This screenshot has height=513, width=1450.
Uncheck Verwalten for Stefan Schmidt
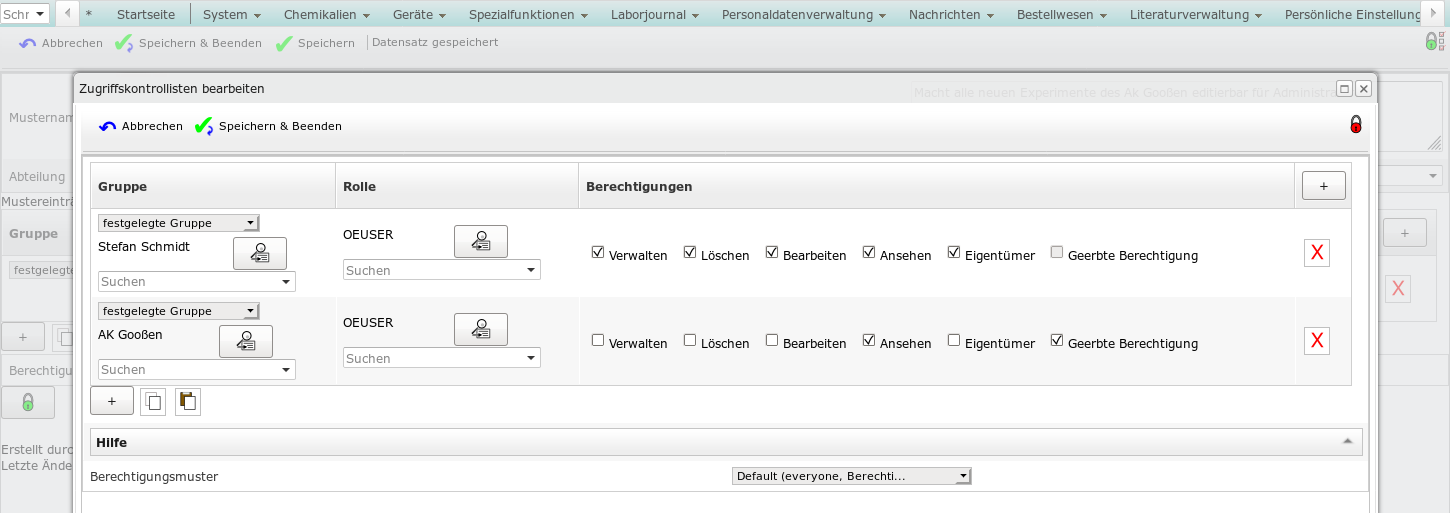coord(598,253)
